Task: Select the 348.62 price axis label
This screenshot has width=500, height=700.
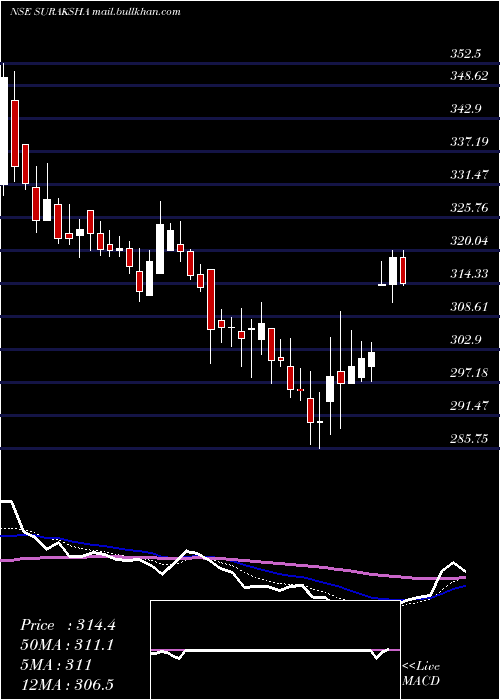Action: pyautogui.click(x=469, y=76)
